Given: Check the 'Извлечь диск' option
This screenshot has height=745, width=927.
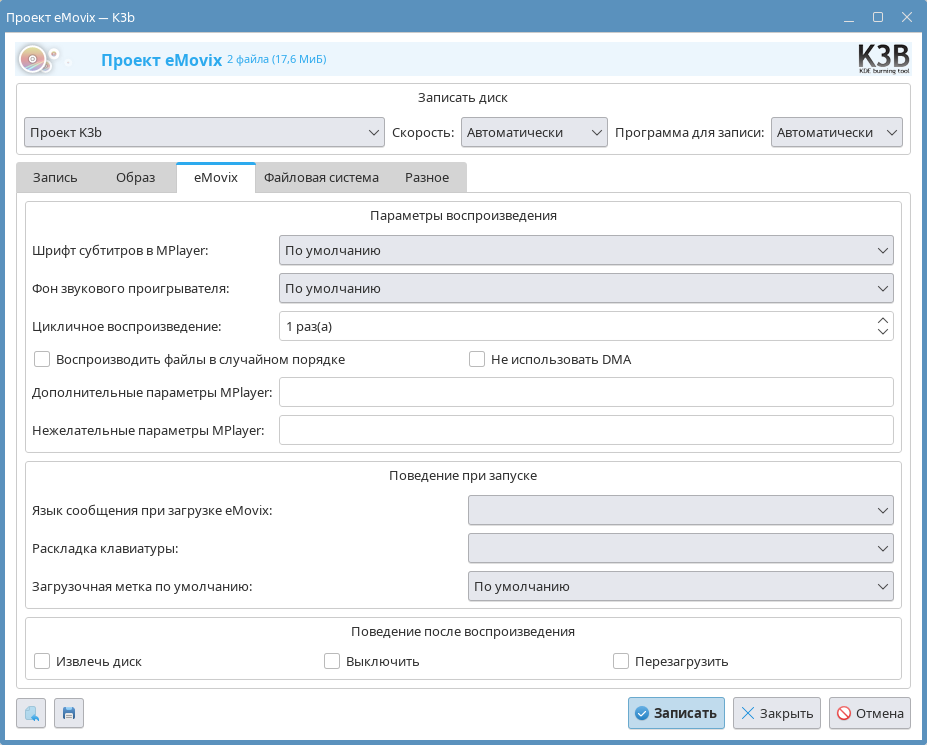Looking at the screenshot, I should [x=42, y=661].
